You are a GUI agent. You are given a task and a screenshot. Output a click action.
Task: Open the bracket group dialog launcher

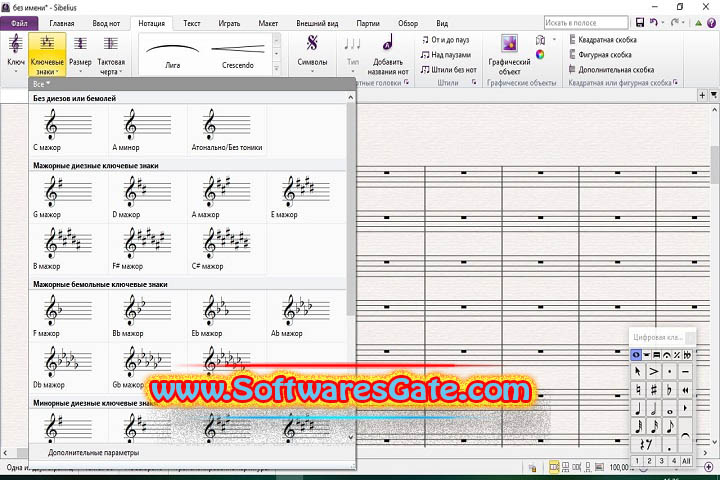click(675, 83)
